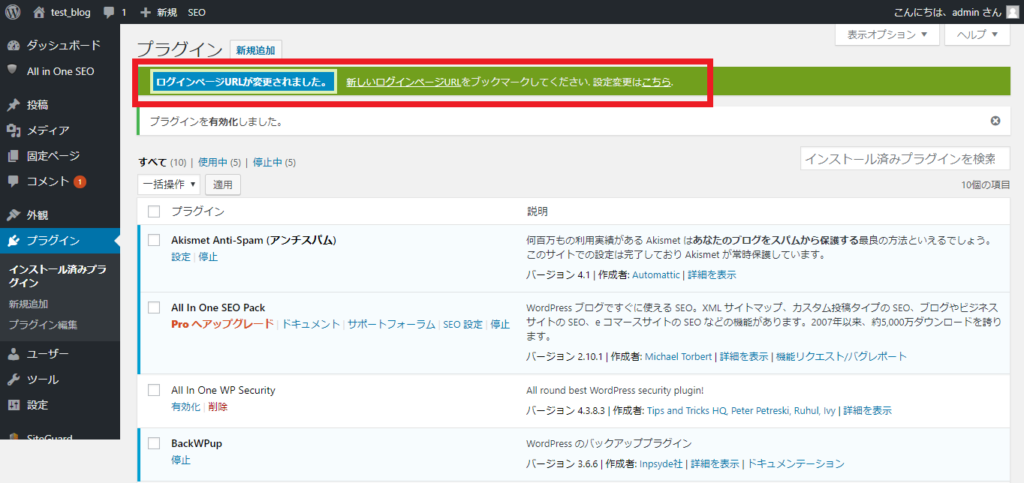The image size is (1024, 483).
Task: Open メディア from the sidebar icon
Action: [x=13, y=130]
